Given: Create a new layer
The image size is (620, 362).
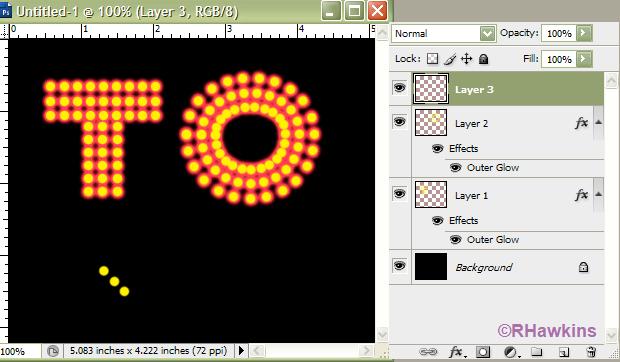Looking at the screenshot, I should tap(564, 352).
